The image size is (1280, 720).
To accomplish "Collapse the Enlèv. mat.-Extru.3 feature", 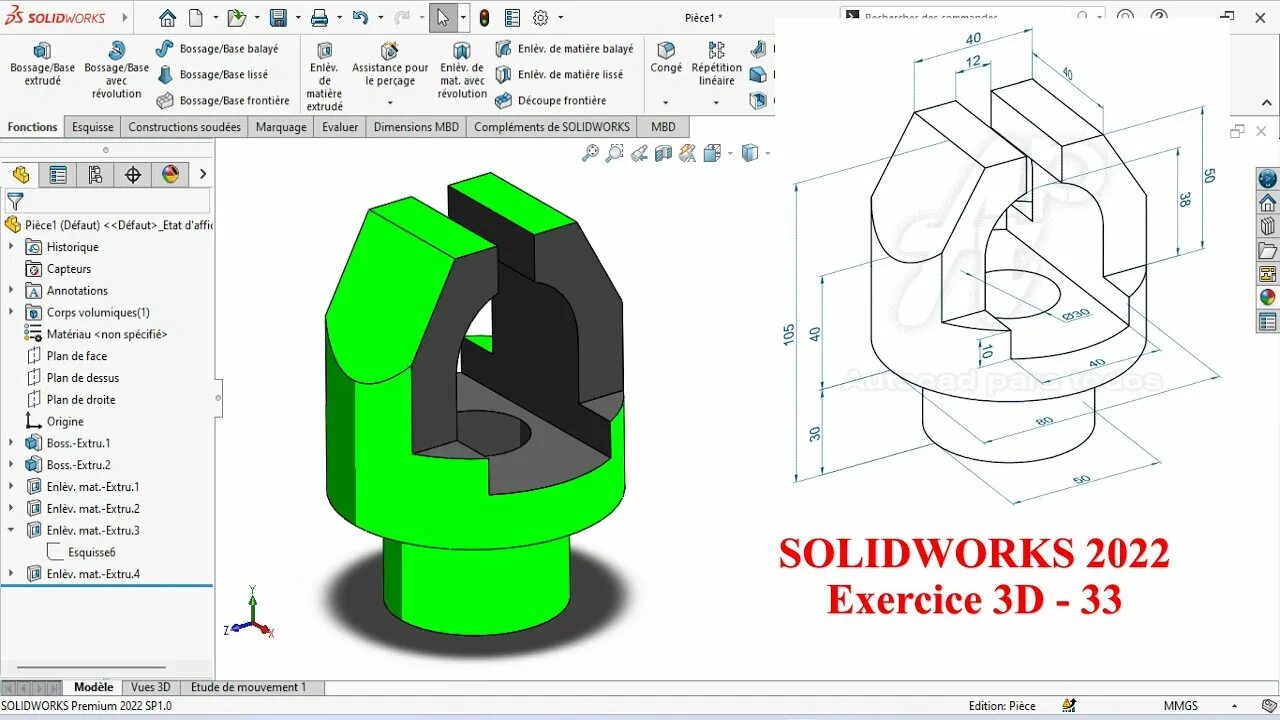I will tap(9, 529).
